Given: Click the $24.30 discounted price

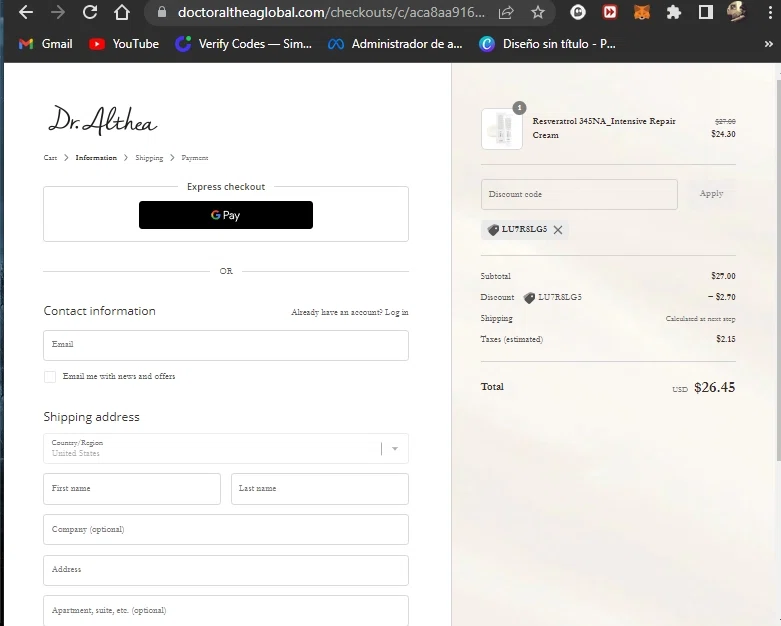Looking at the screenshot, I should [723, 134].
